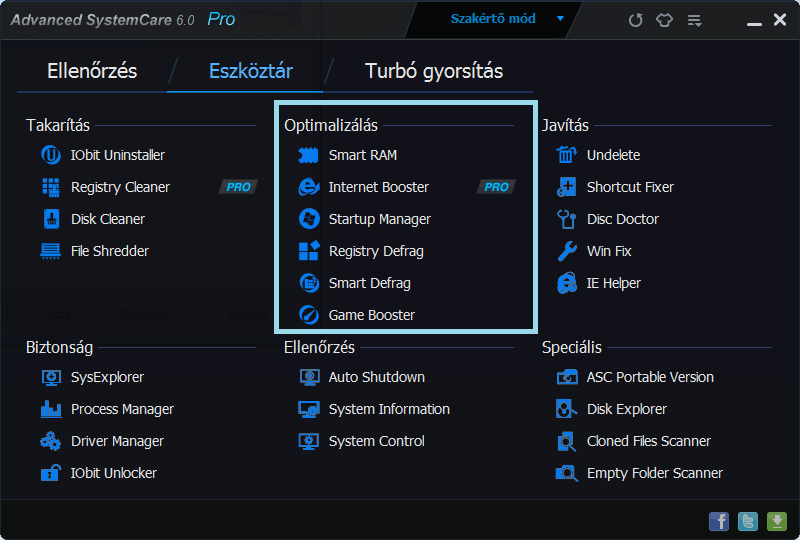Click the Internet Booster icon

click(x=309, y=187)
